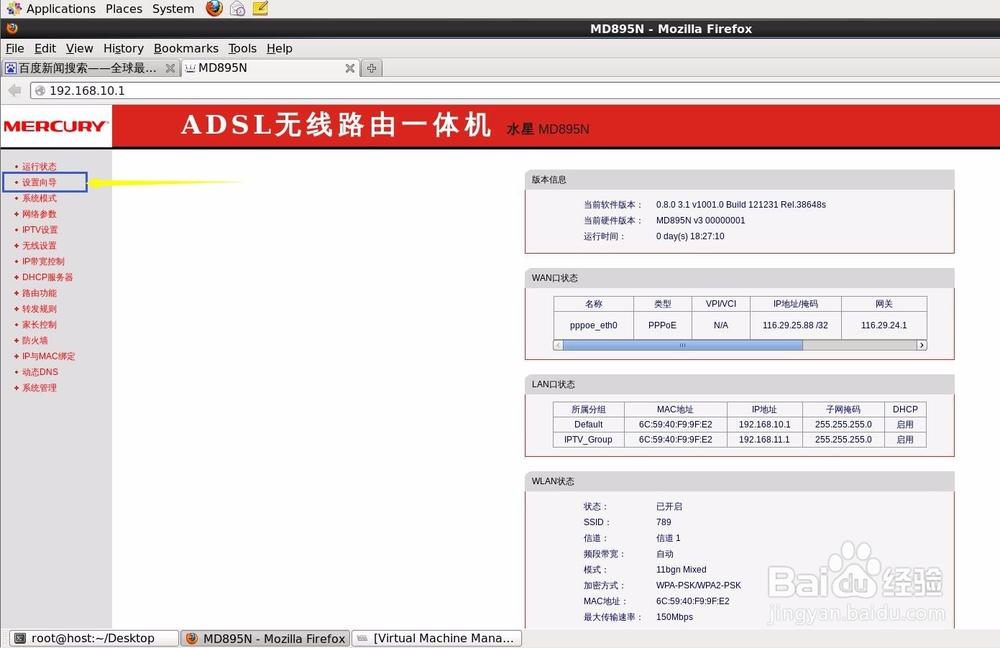The width and height of the screenshot is (1000, 648).
Task: Expand 路由功能 in the sidebar
Action: 39,293
